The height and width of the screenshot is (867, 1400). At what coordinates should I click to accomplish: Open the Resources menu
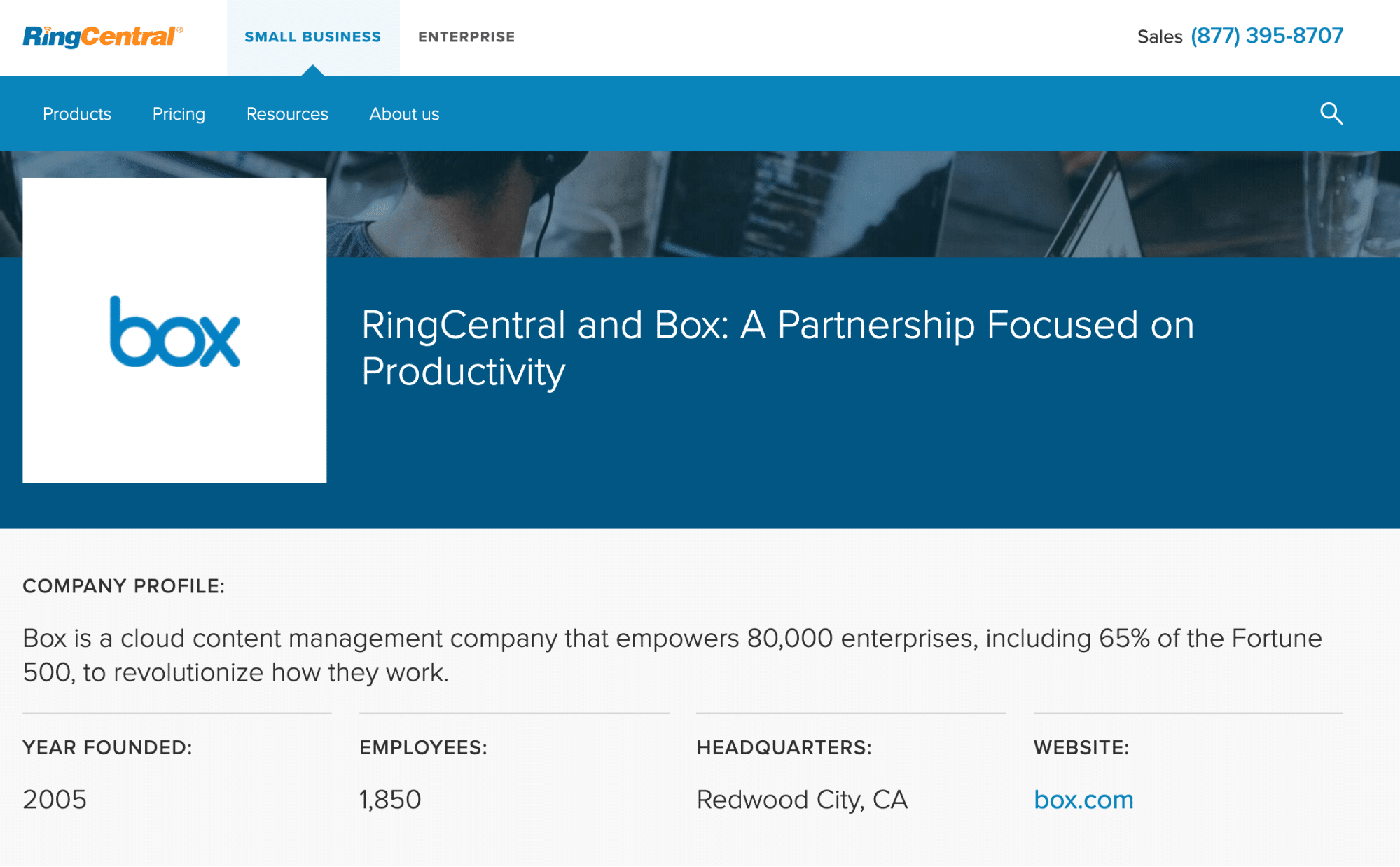point(287,114)
